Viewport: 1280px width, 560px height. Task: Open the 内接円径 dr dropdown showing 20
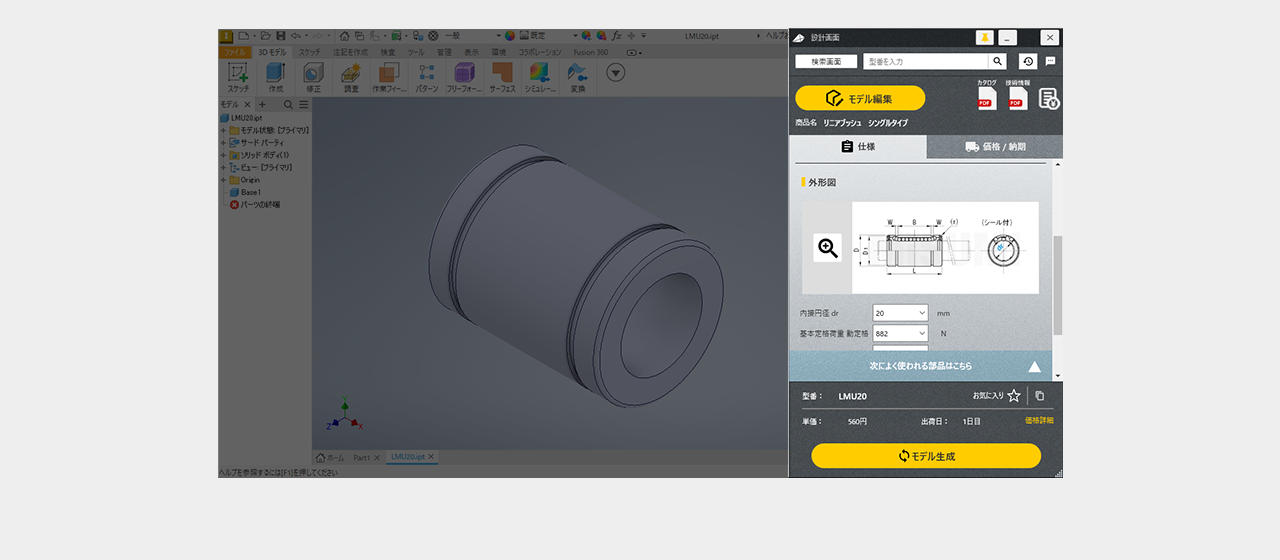coord(900,313)
